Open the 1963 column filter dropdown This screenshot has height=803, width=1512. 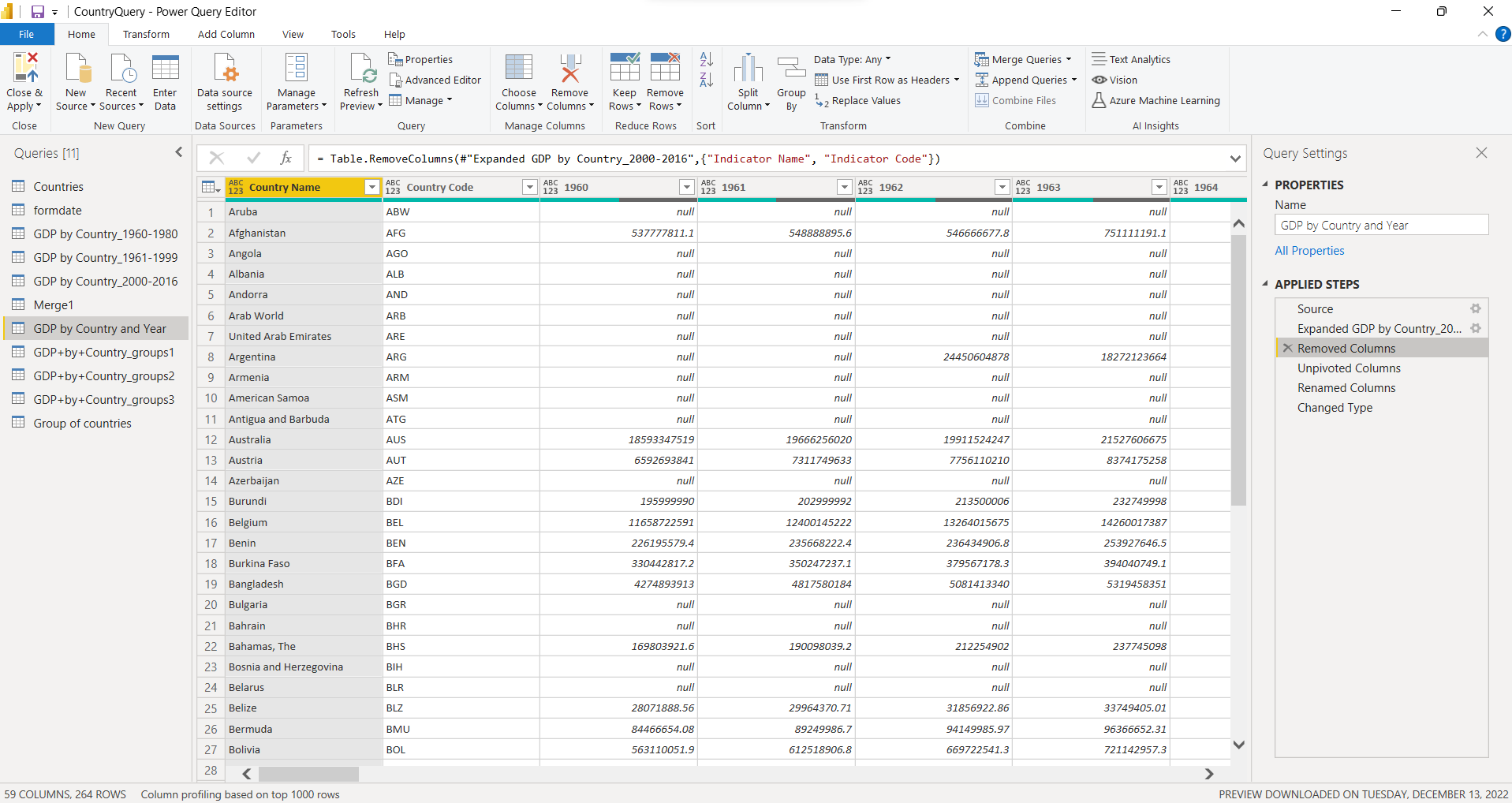click(1159, 187)
